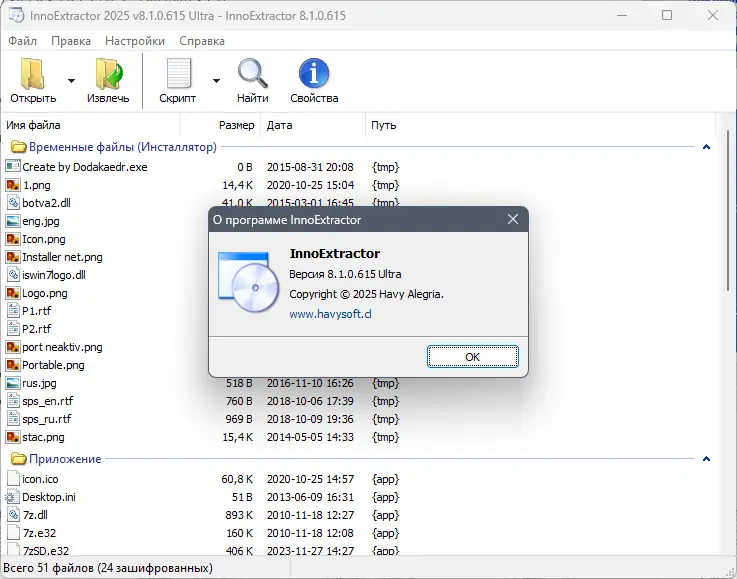Select the P2.rtf file icon

13,329
